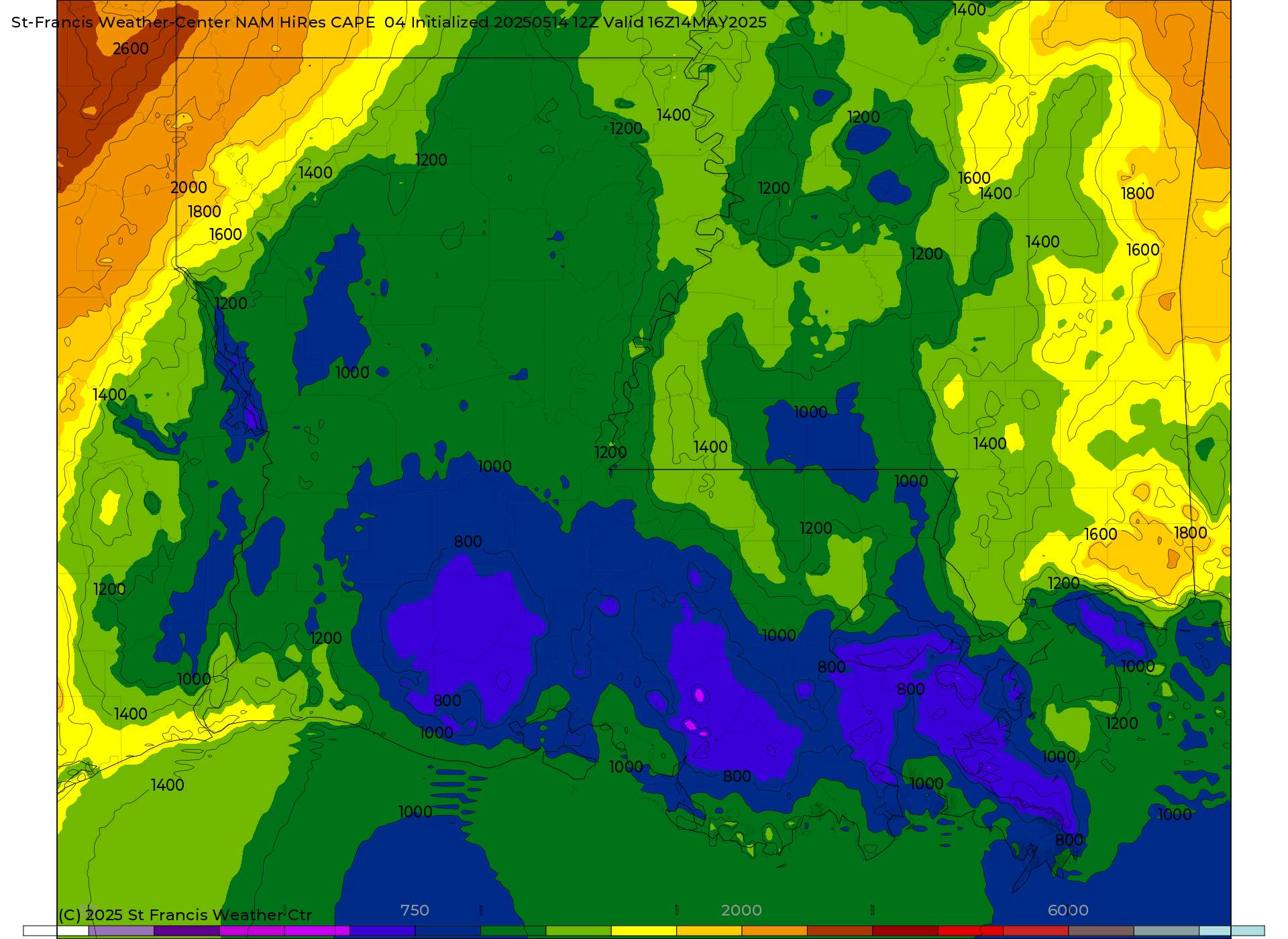Click 'Initialized 20250514 12Z' in the title

coord(505,22)
